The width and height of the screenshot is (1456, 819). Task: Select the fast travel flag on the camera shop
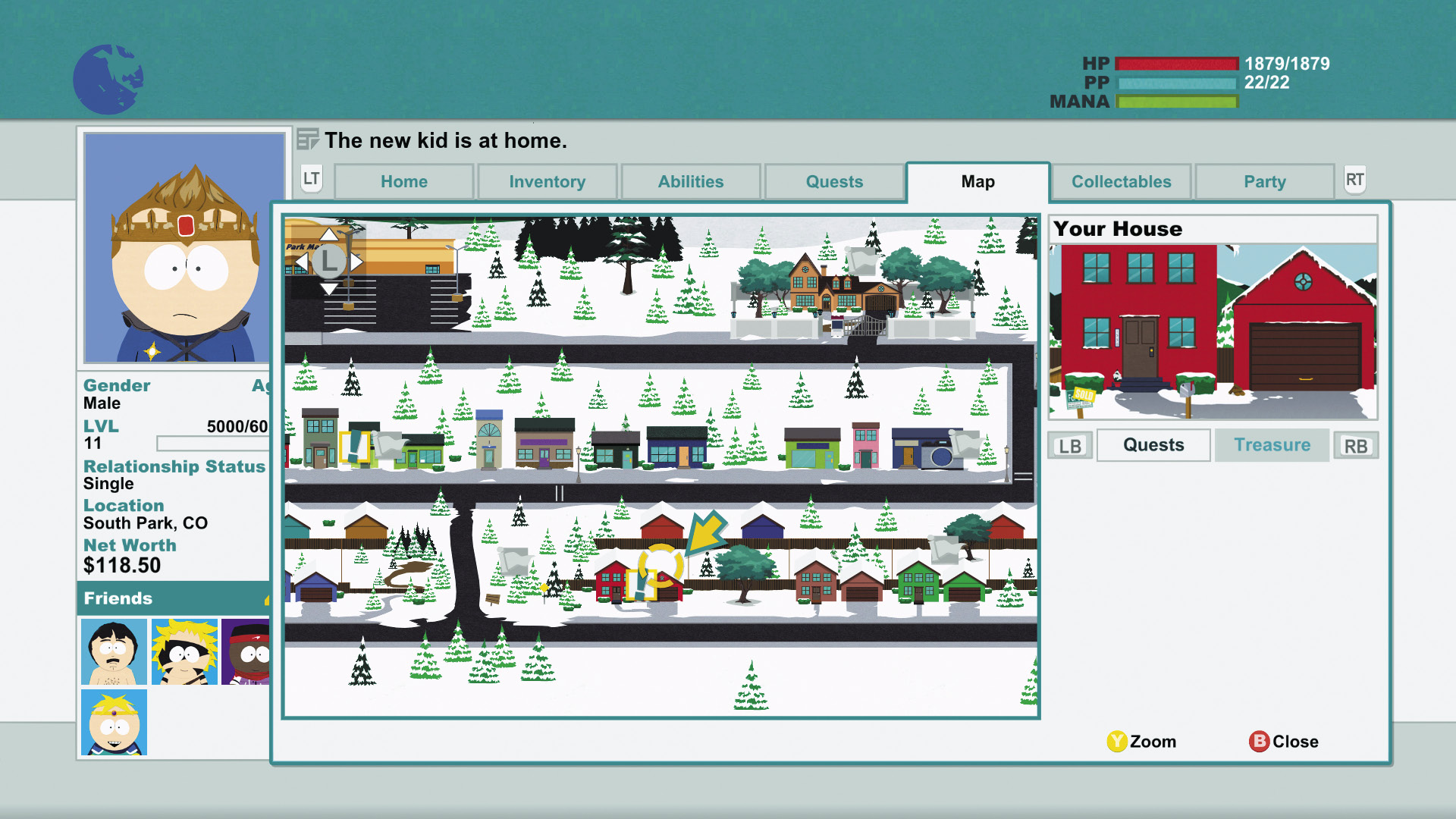coord(966,443)
